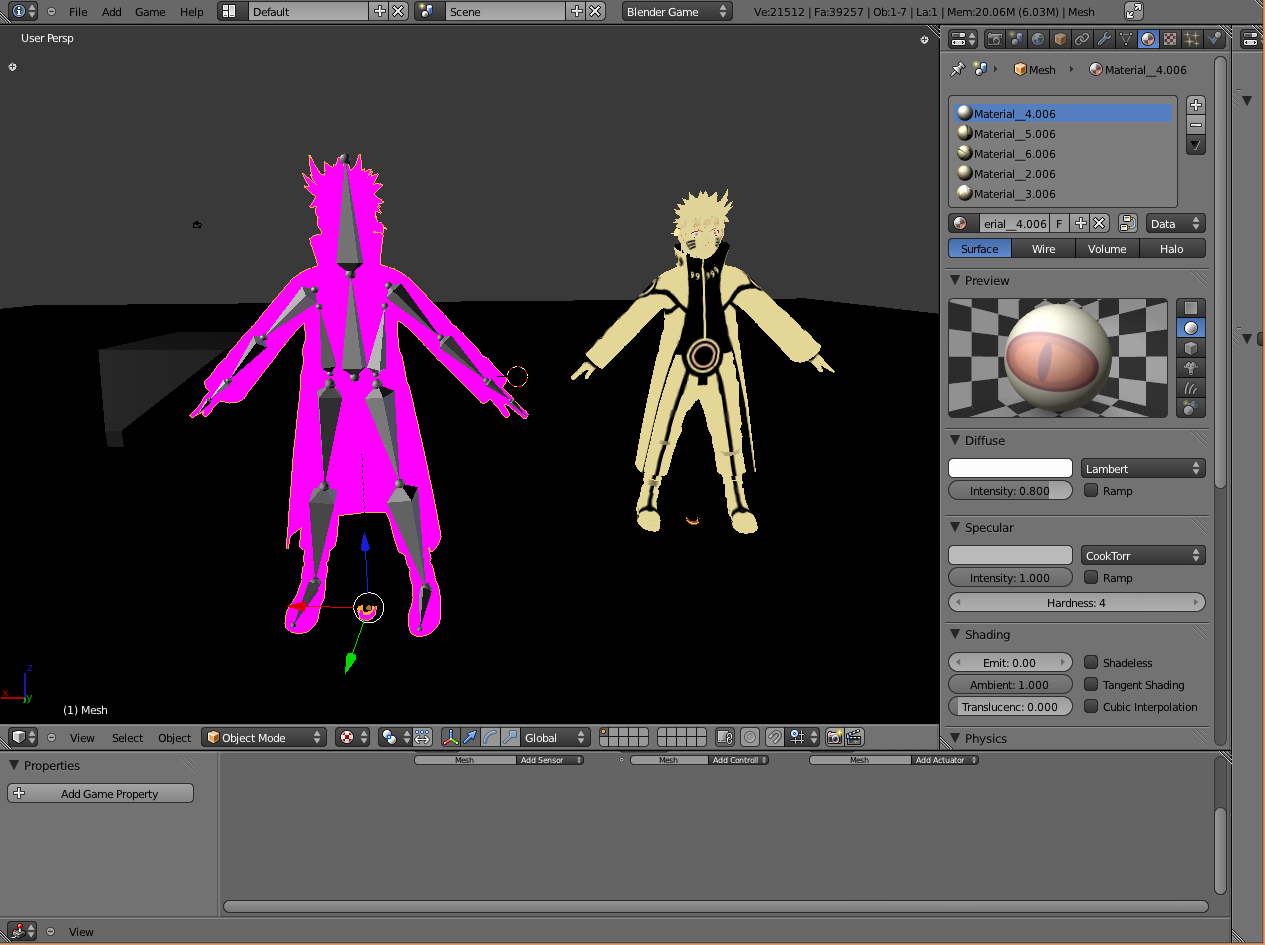This screenshot has width=1265, height=945.
Task: Select monkey preview shape icon
Action: [1190, 368]
